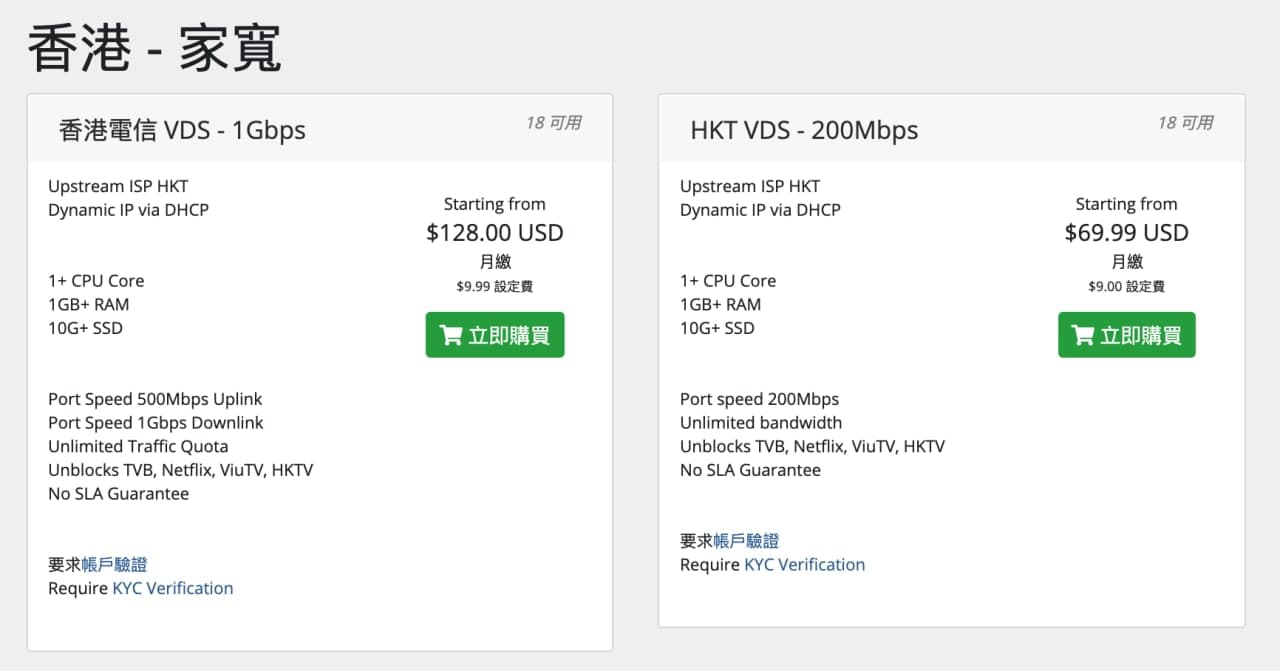Click the $128.00 USD price

pos(495,233)
